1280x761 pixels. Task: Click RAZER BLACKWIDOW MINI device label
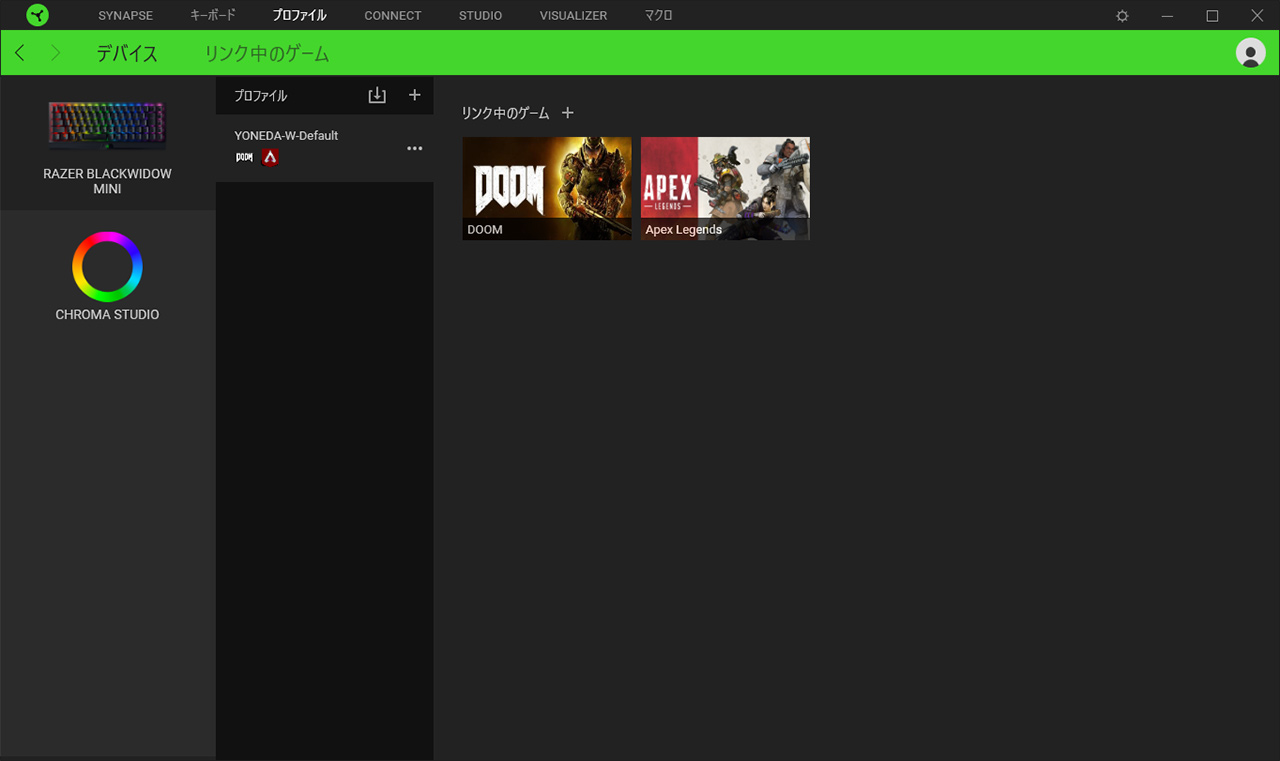[x=107, y=181]
